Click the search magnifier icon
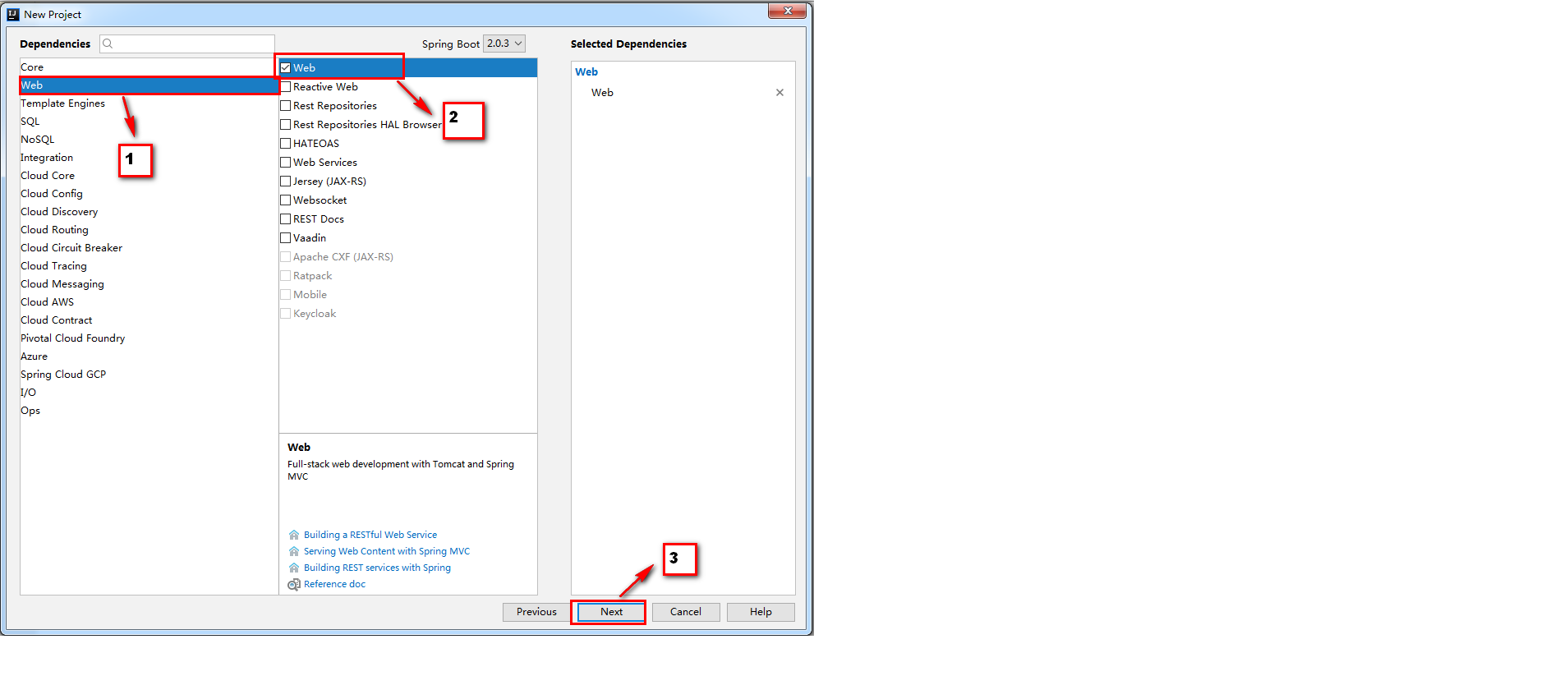This screenshot has height=699, width=1568. pos(108,44)
